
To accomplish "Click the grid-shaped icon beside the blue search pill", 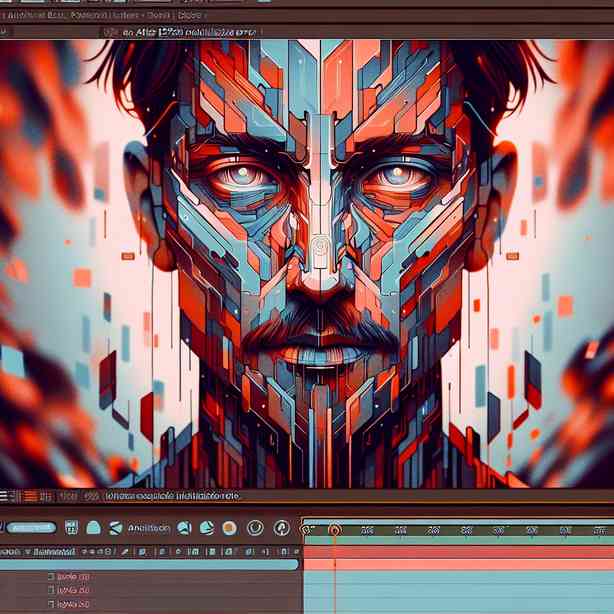I will 71,527.
